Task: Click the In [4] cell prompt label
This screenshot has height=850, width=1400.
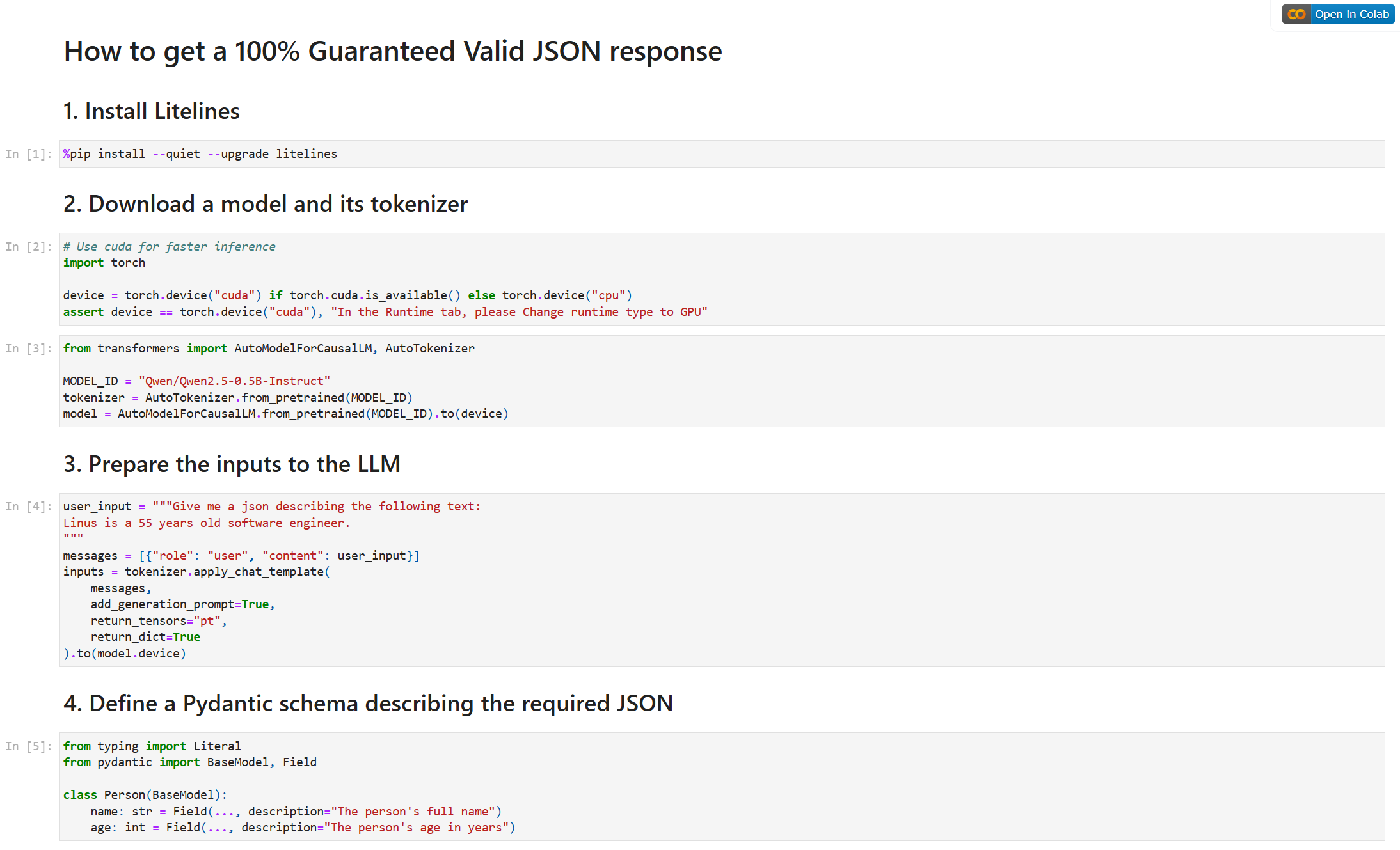Action: 28,507
